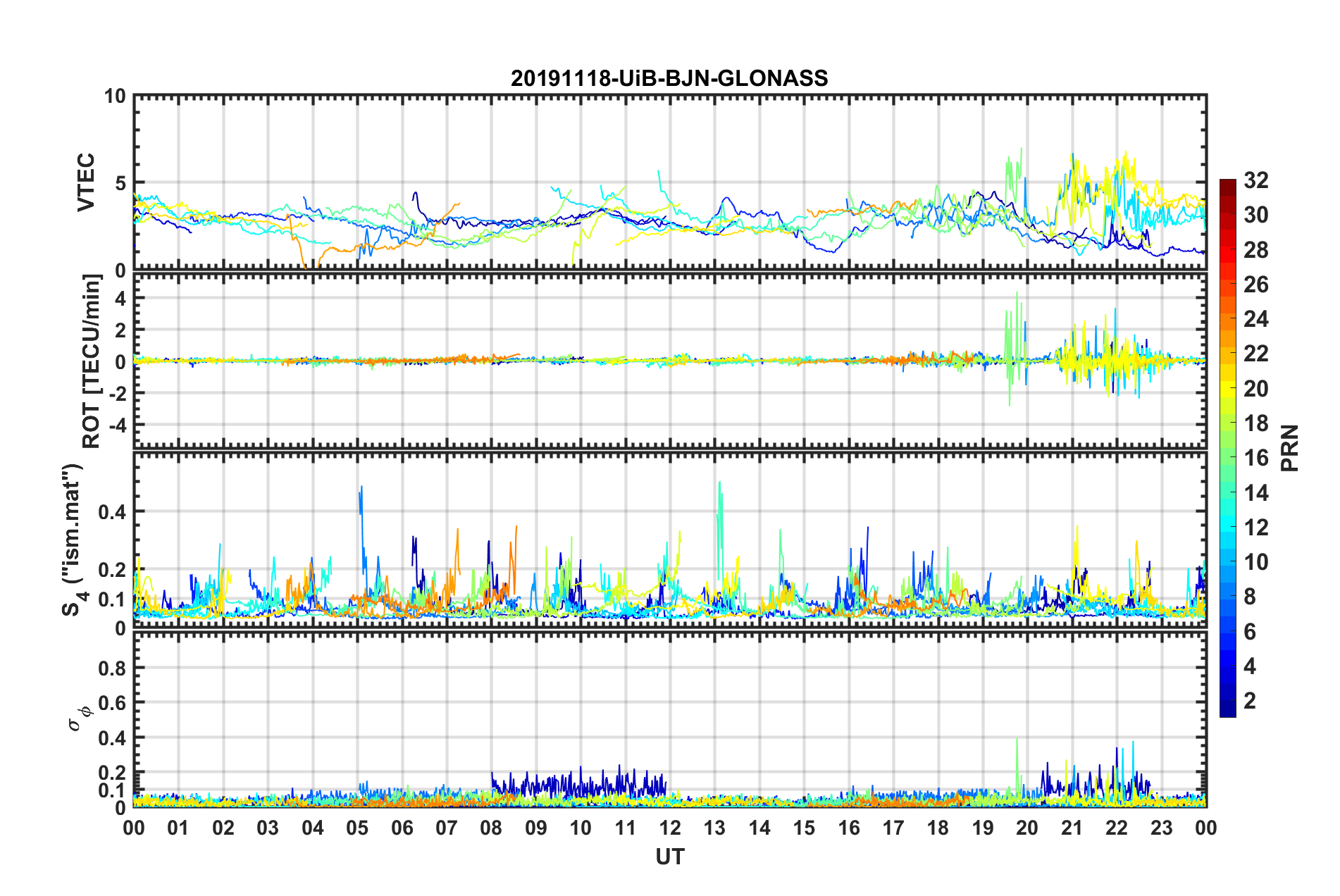Click x-axis tick label 18
The image size is (1340, 896).
[938, 828]
